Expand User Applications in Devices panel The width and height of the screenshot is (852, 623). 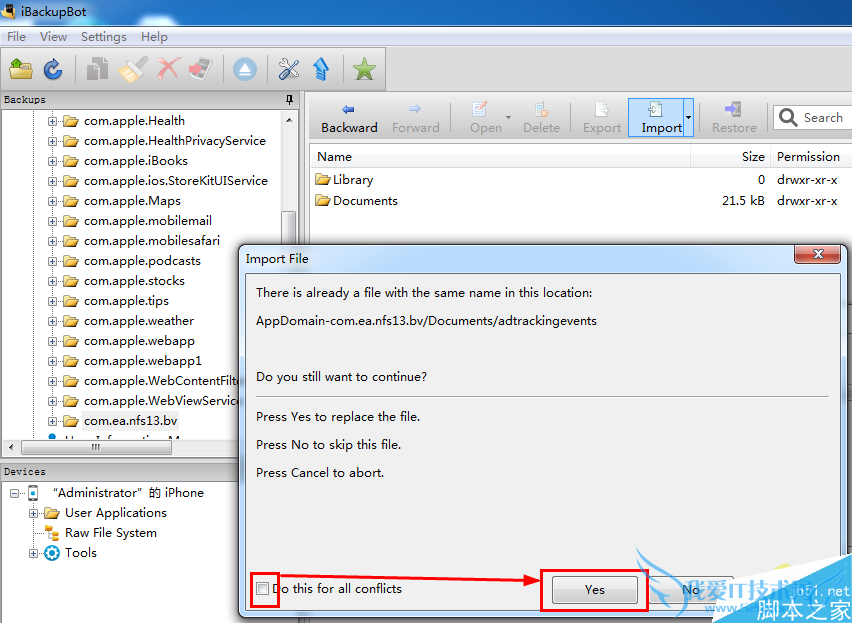[x=34, y=513]
